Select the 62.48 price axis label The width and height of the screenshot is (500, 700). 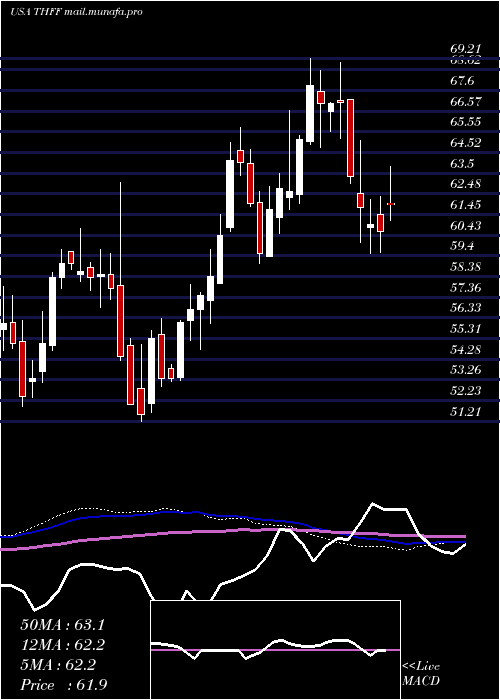point(465,184)
